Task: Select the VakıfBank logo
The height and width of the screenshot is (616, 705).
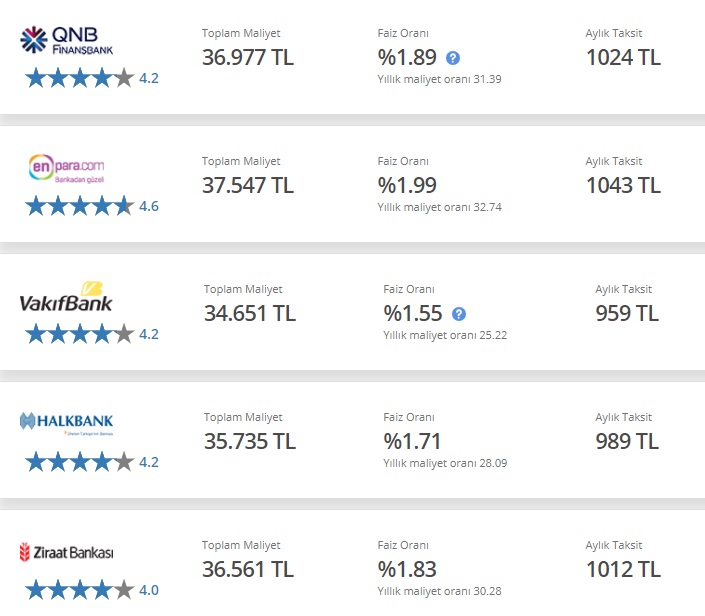Action: [66, 297]
